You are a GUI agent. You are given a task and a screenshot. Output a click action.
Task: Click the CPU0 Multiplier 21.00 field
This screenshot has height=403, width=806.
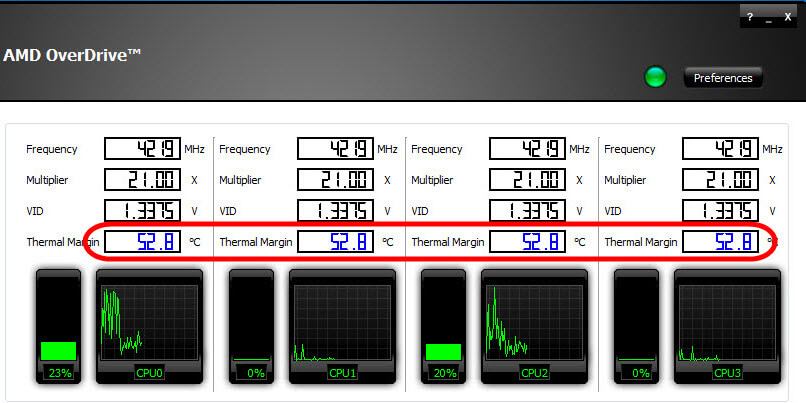(142, 180)
